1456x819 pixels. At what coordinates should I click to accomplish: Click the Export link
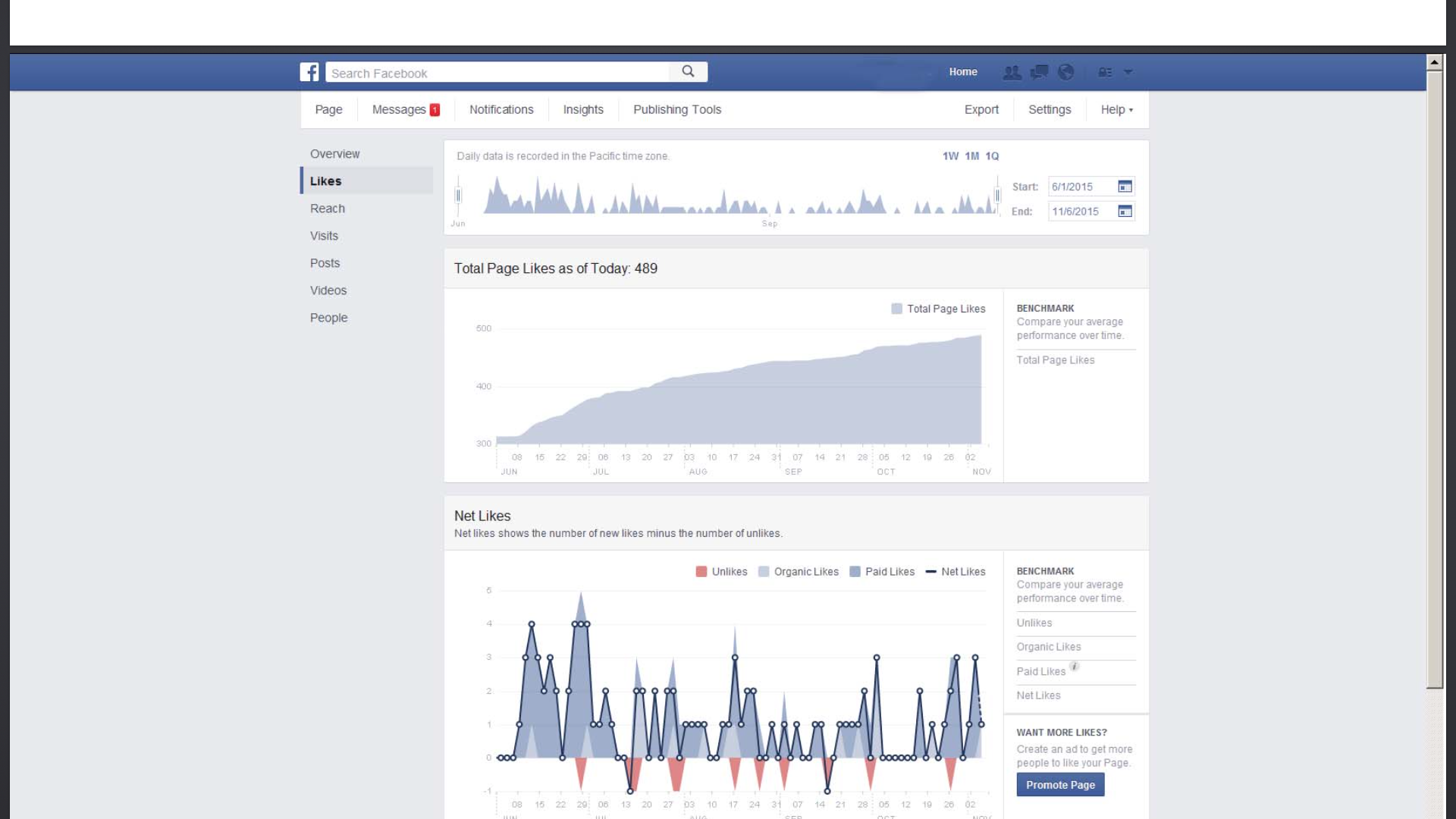coord(981,110)
